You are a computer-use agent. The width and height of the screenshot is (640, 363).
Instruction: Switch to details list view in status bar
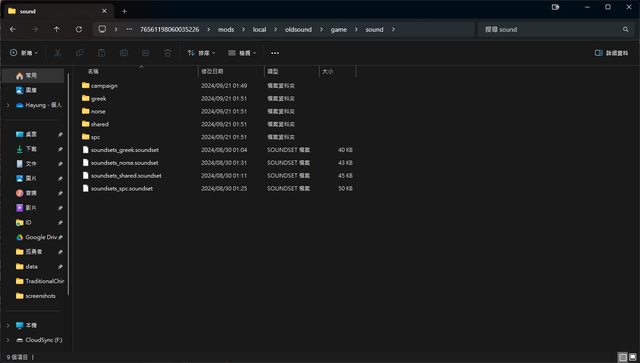pos(623,357)
